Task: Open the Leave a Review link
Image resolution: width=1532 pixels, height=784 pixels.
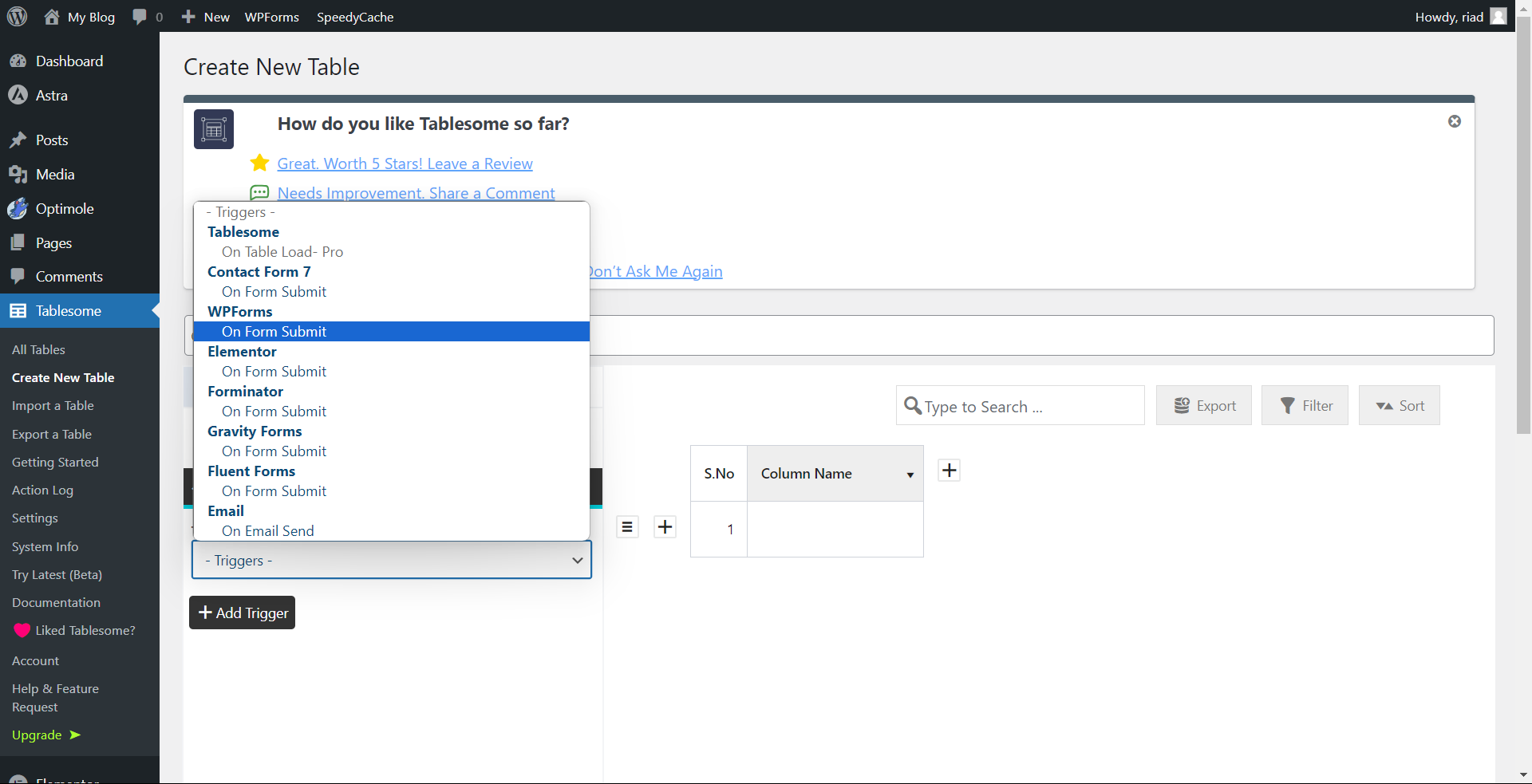Action: pos(405,164)
